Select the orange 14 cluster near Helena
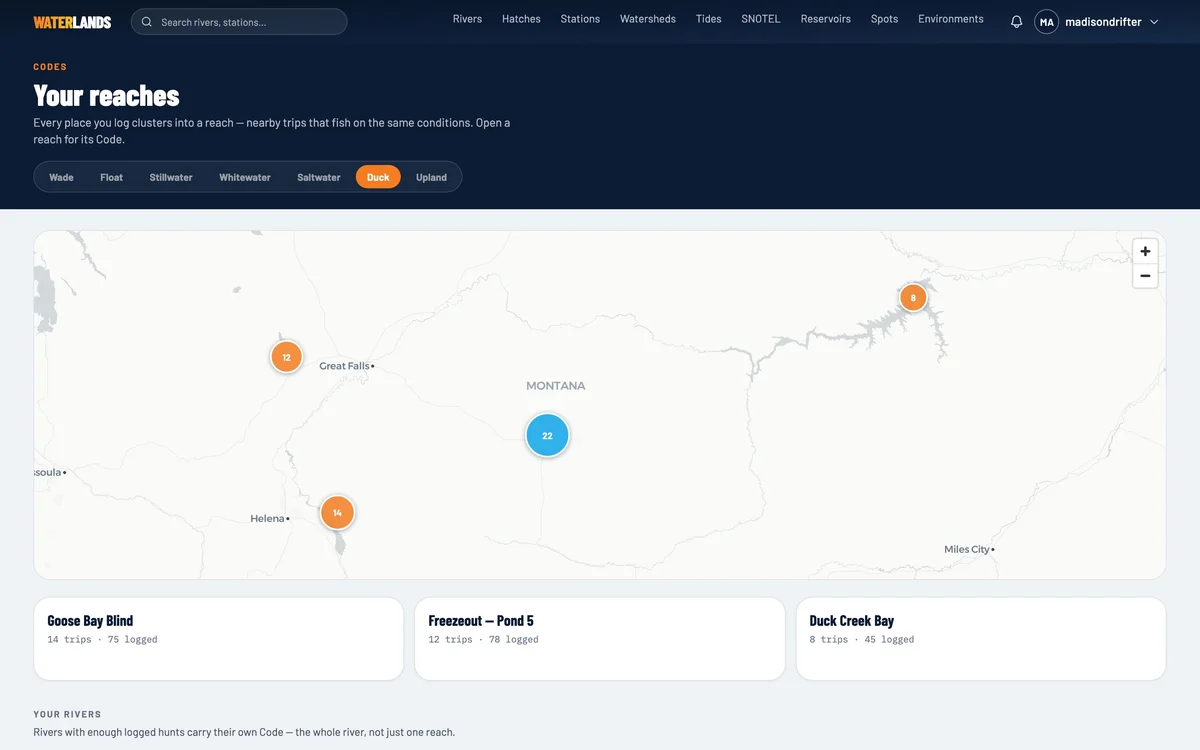 coord(337,512)
